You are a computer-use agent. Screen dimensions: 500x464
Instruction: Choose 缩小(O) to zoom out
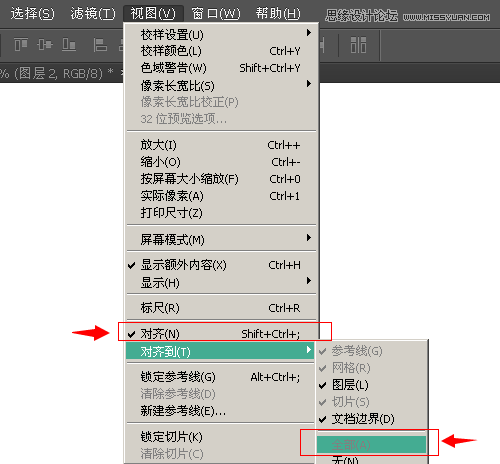pos(220,162)
